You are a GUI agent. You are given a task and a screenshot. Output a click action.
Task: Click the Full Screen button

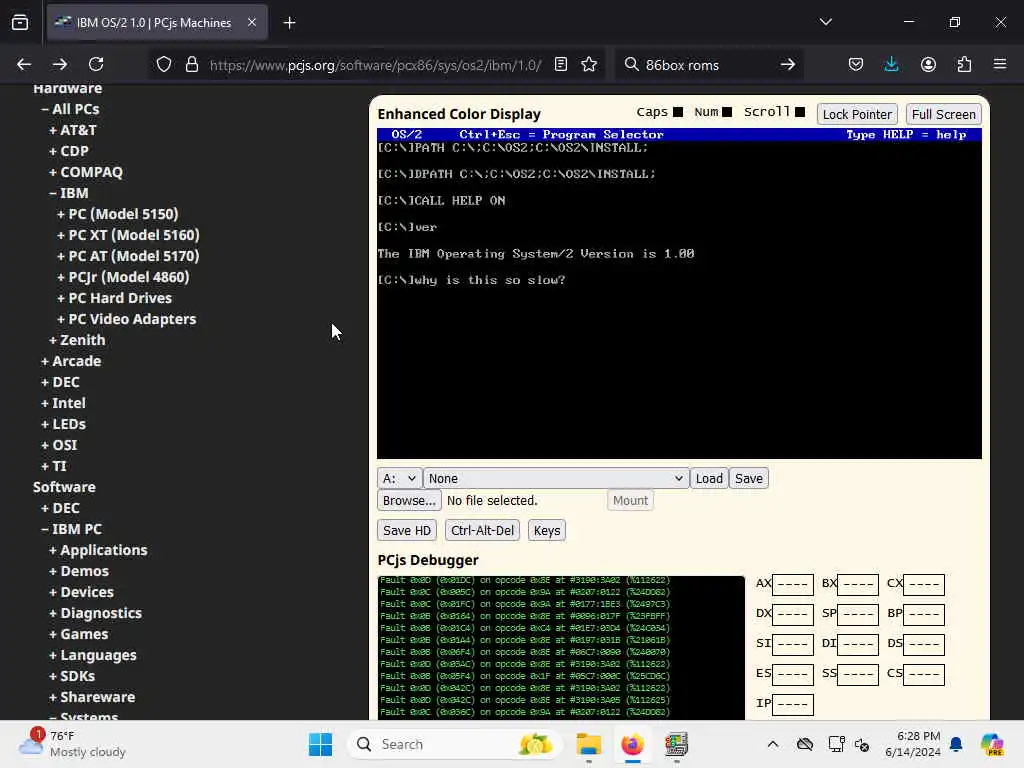pyautogui.click(x=943, y=114)
